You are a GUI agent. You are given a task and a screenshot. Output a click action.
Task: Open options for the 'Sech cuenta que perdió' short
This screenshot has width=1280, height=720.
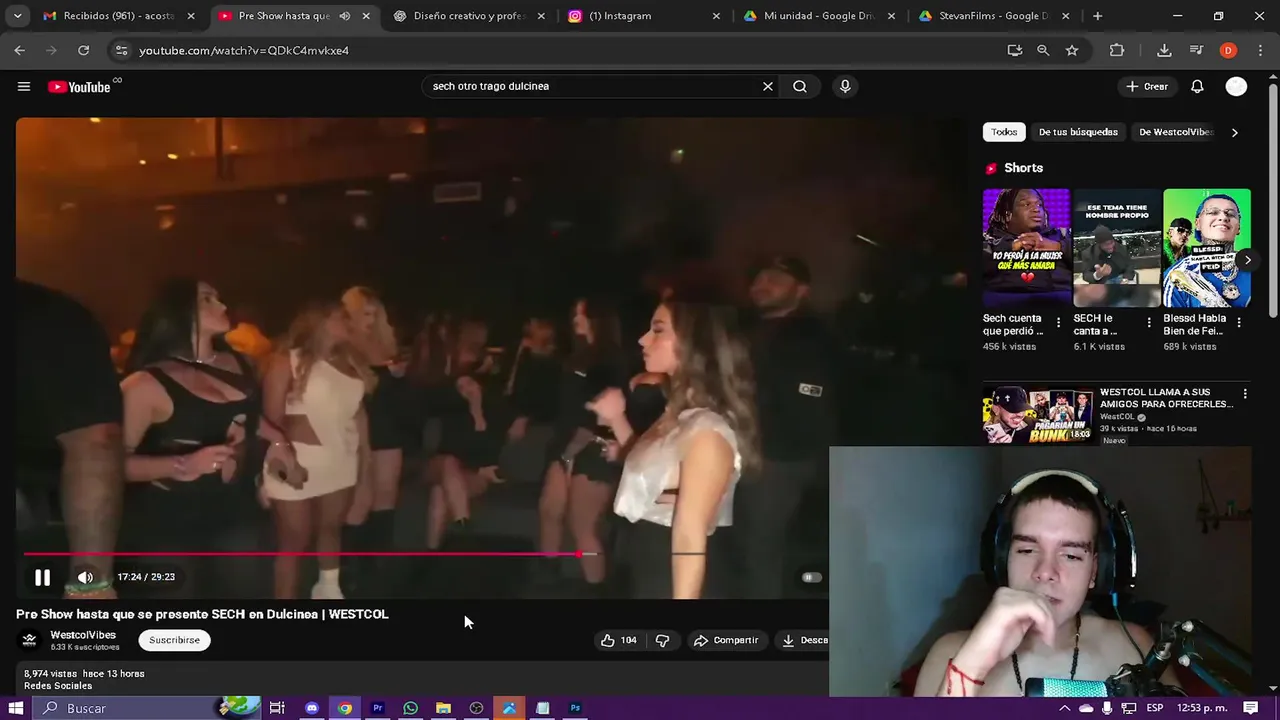[x=1058, y=323]
